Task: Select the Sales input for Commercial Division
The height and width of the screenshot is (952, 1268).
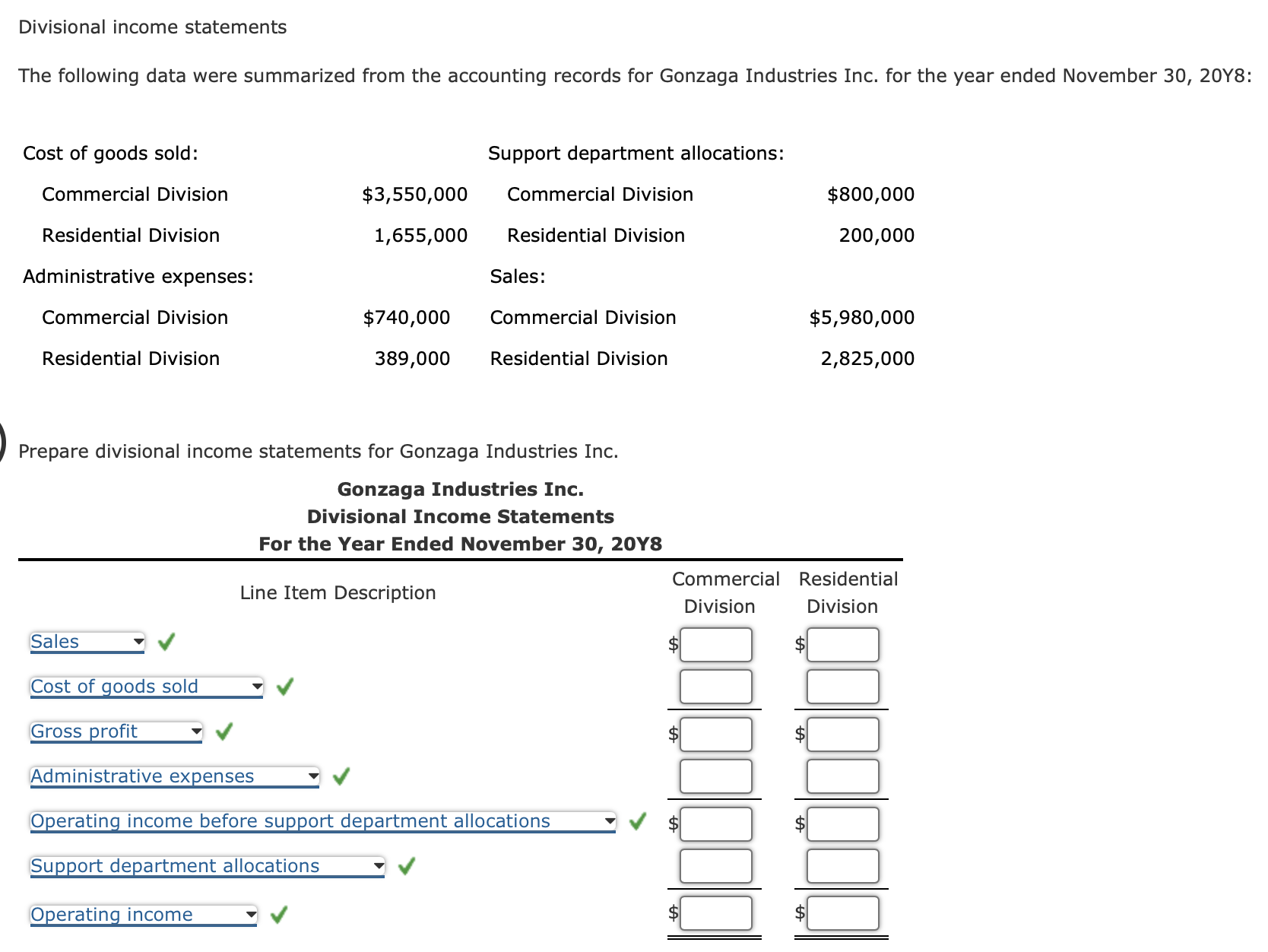Action: pyautogui.click(x=715, y=645)
